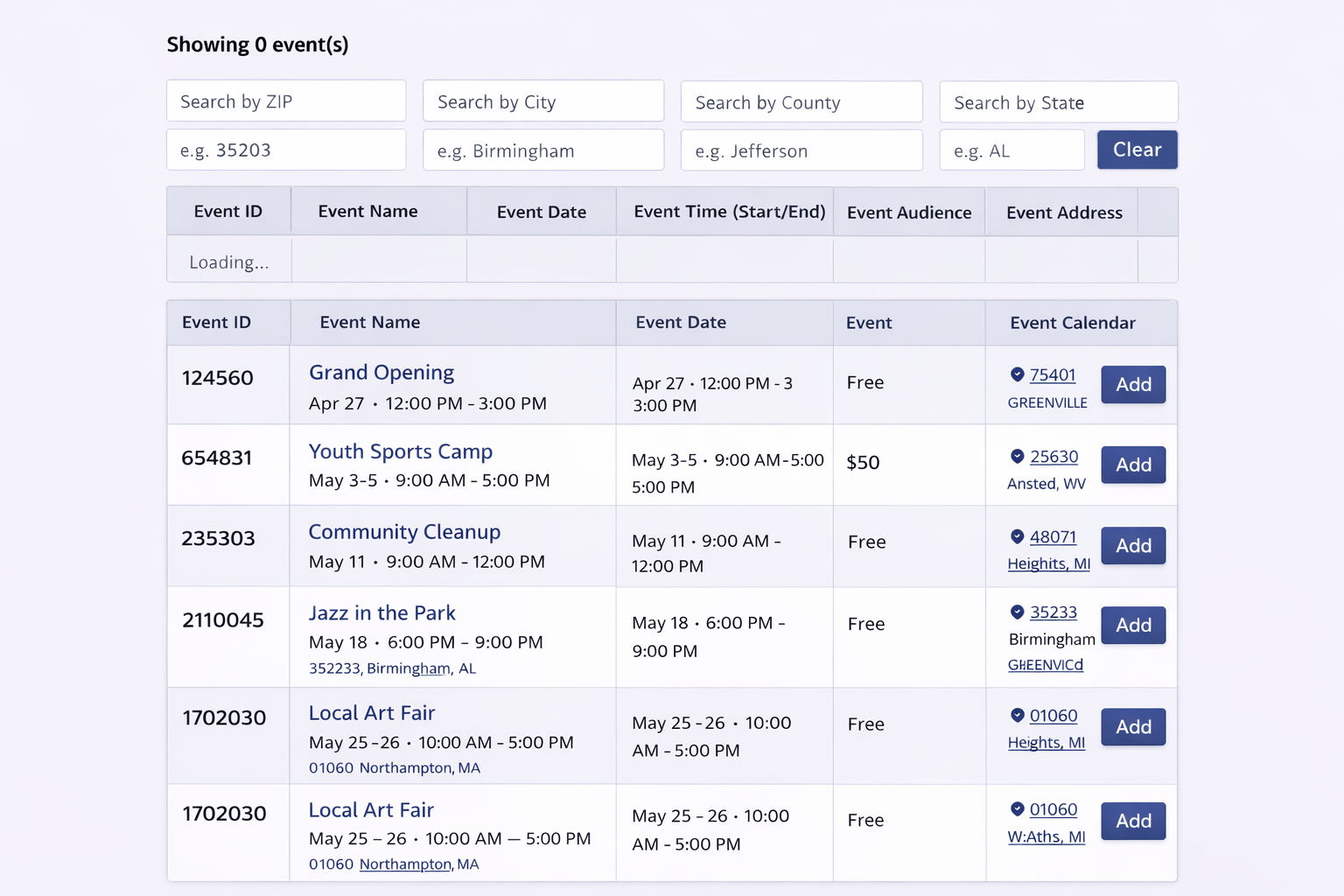Viewport: 1344px width, 896px height.
Task: Click the 48071 ZIP code link
Action: [x=1053, y=536]
